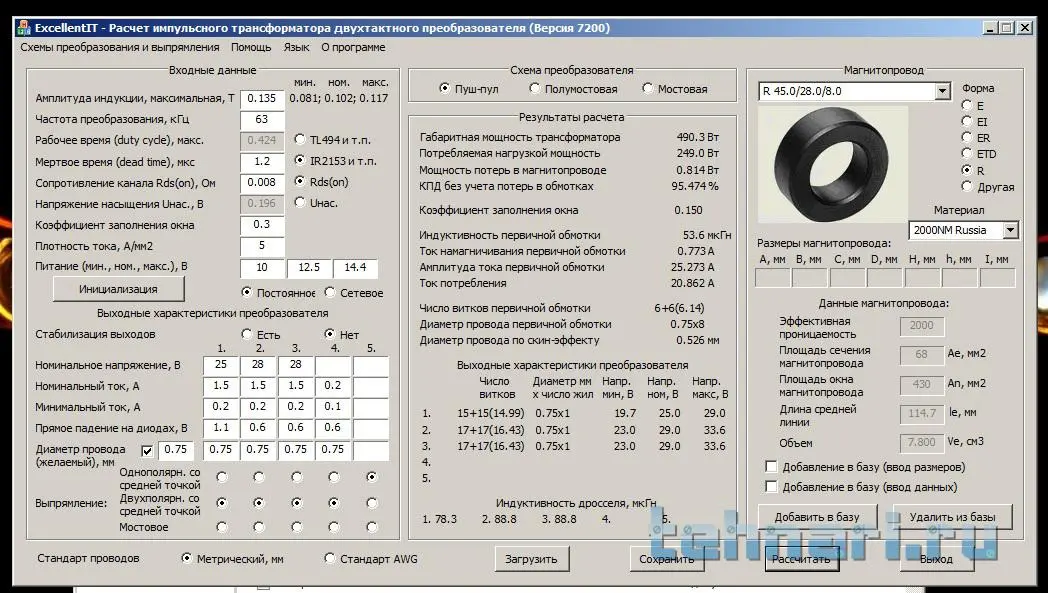
Task: Select core shape R
Action: (966, 170)
